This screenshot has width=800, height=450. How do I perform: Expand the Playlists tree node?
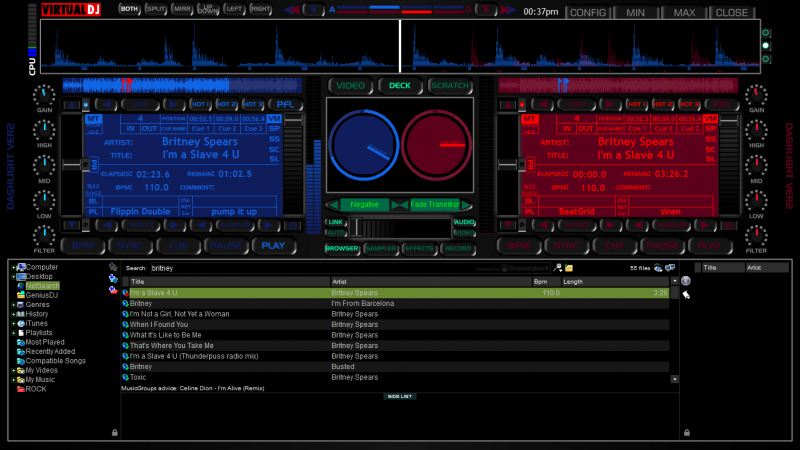[13, 333]
